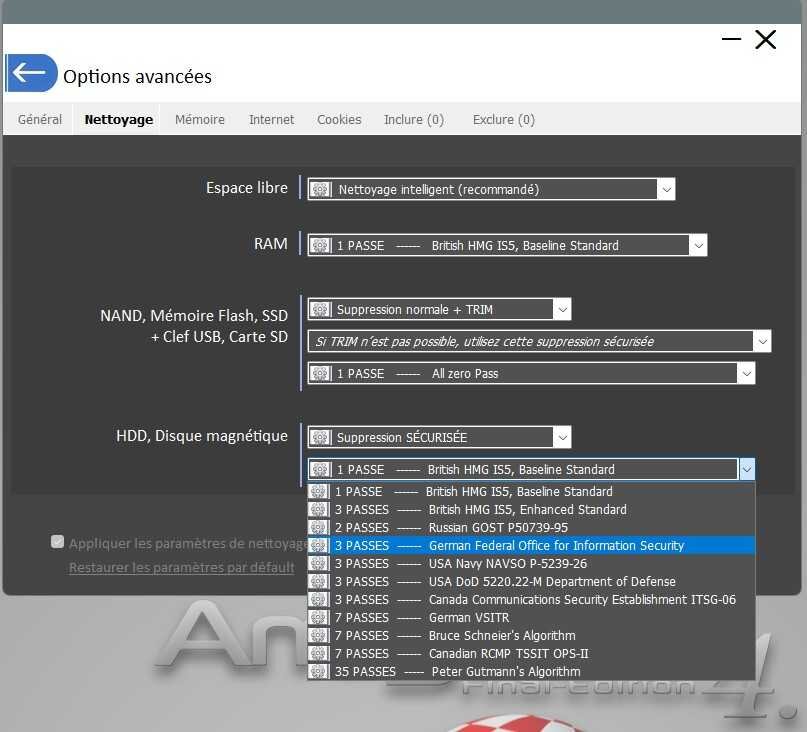Select 1 PASSE British HMG IS5 Baseline Standard option
807x732 pixels.
pyautogui.click(x=531, y=492)
